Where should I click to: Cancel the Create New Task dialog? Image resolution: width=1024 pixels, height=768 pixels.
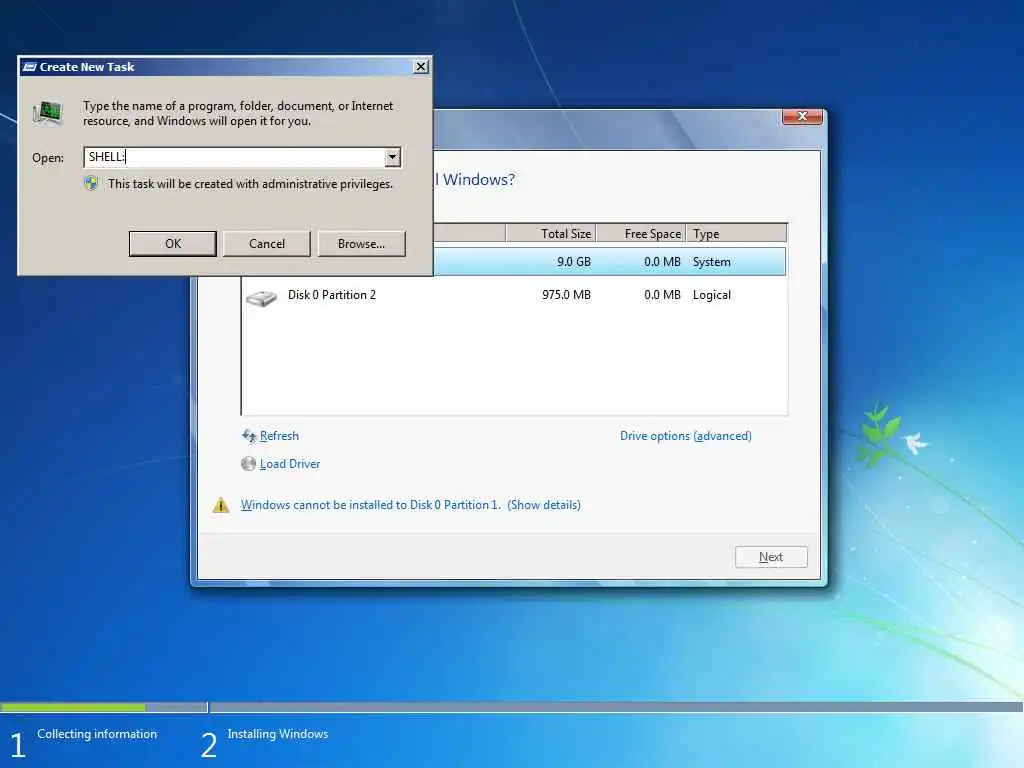point(266,244)
